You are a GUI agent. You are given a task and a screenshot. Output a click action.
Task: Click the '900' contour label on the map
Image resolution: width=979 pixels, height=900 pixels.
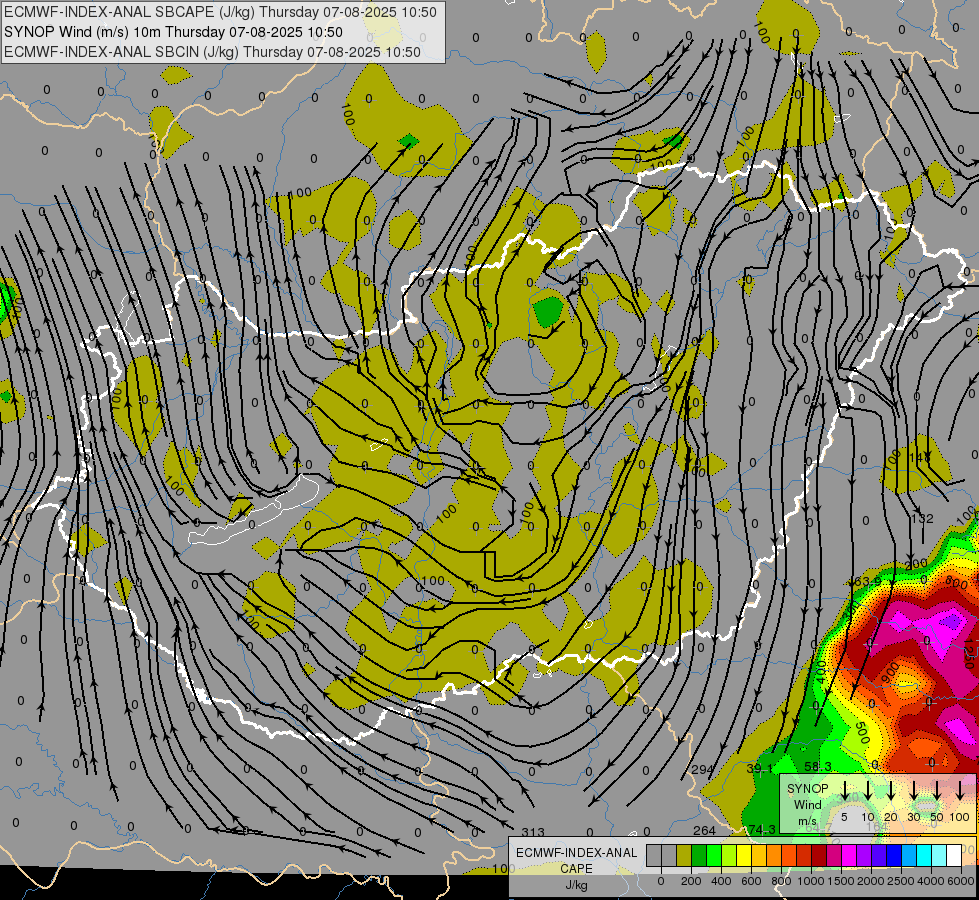click(x=891, y=673)
